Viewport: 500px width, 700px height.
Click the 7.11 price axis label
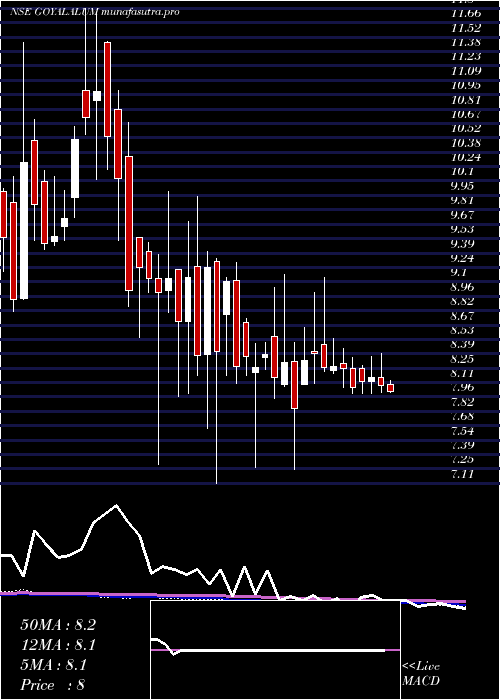463,474
